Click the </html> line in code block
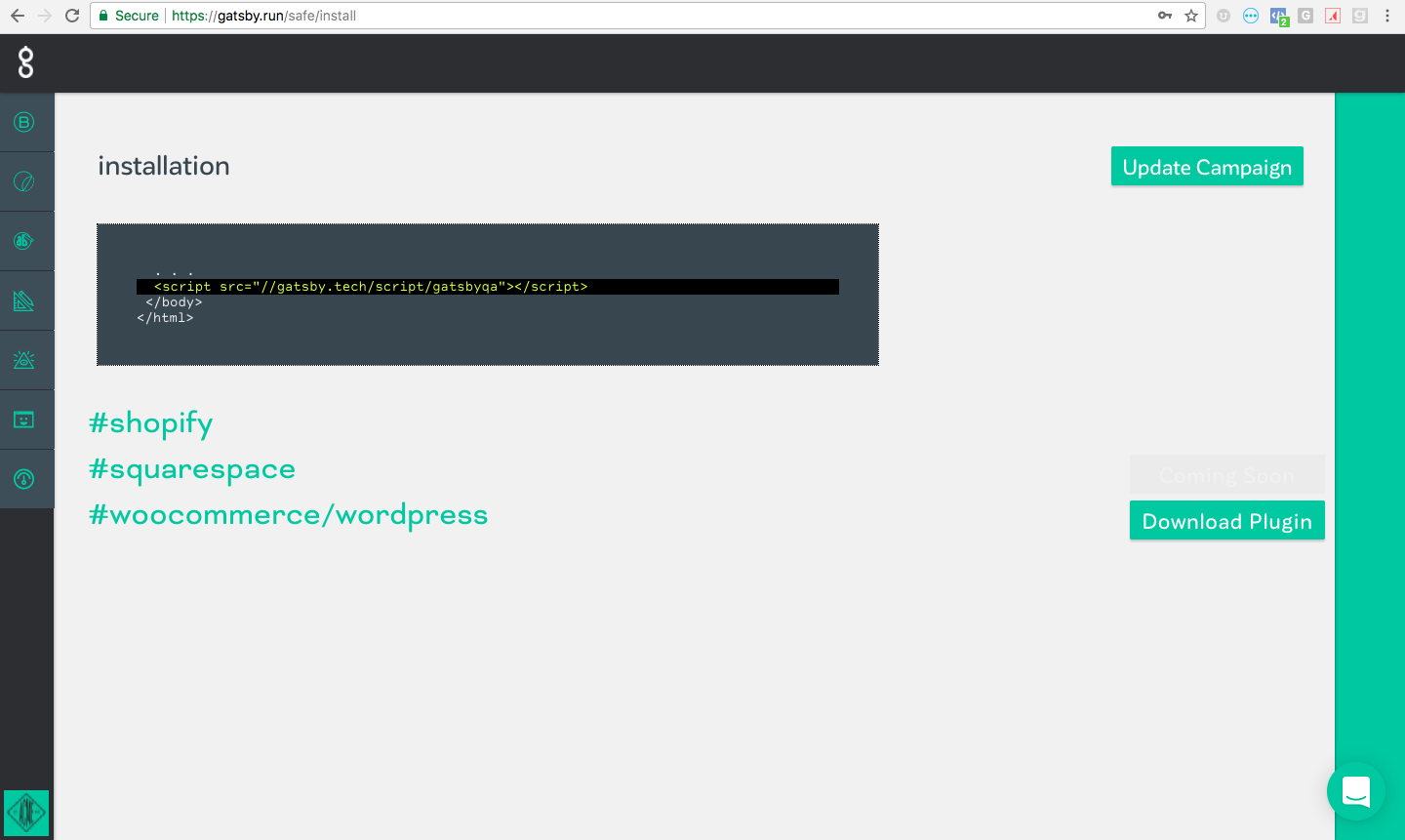1405x840 pixels. pos(165,318)
